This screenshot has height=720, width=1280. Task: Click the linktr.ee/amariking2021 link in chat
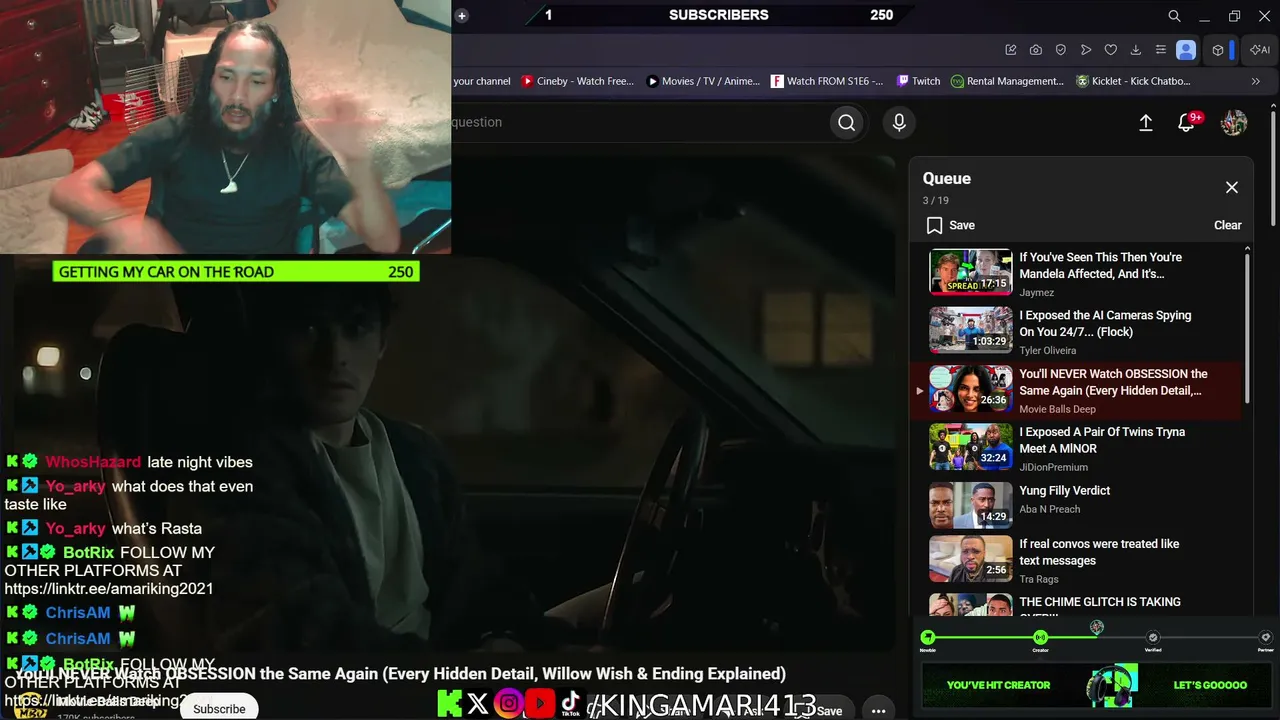pos(109,589)
